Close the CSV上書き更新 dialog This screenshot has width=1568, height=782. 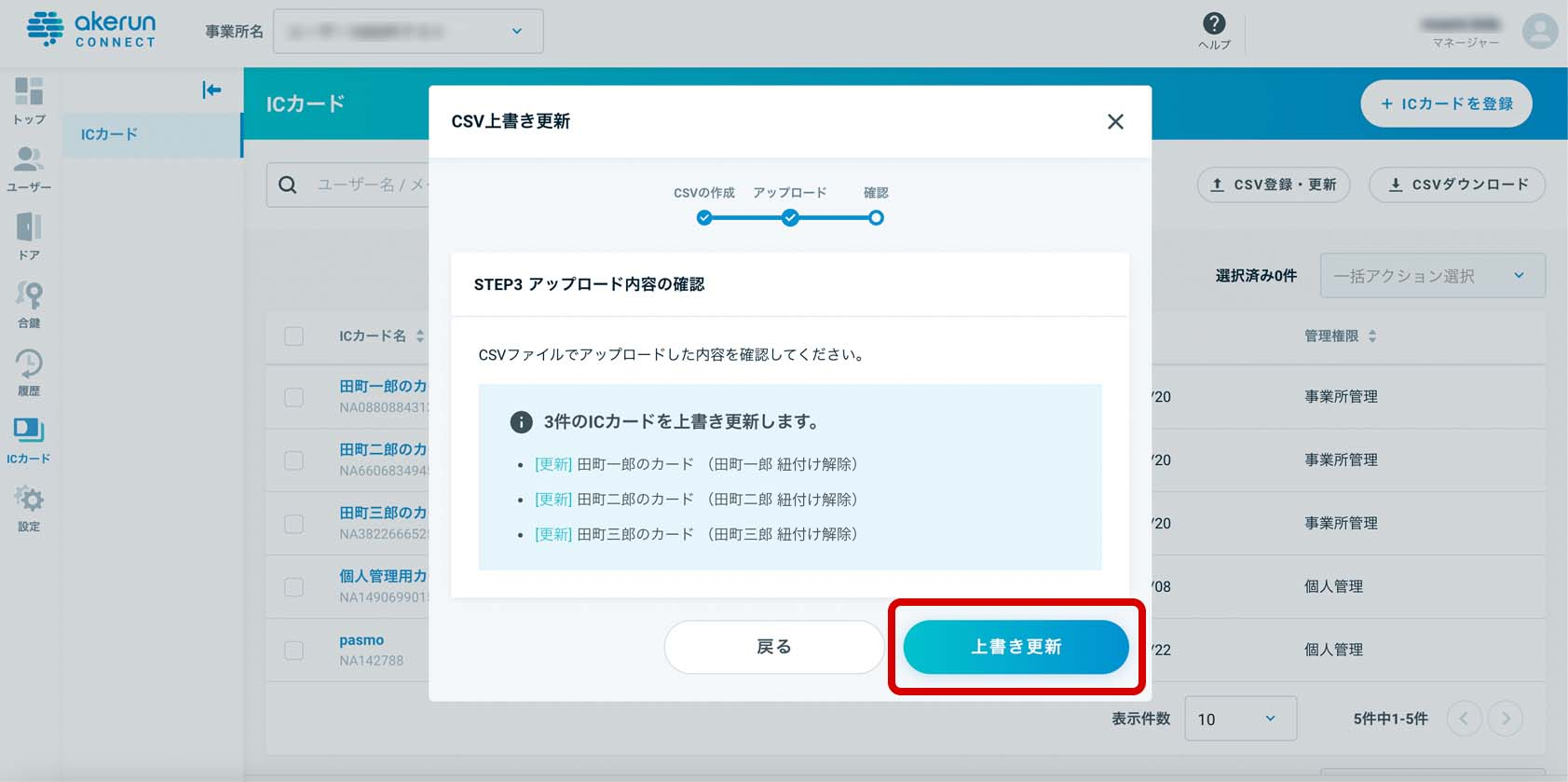pos(1115,121)
